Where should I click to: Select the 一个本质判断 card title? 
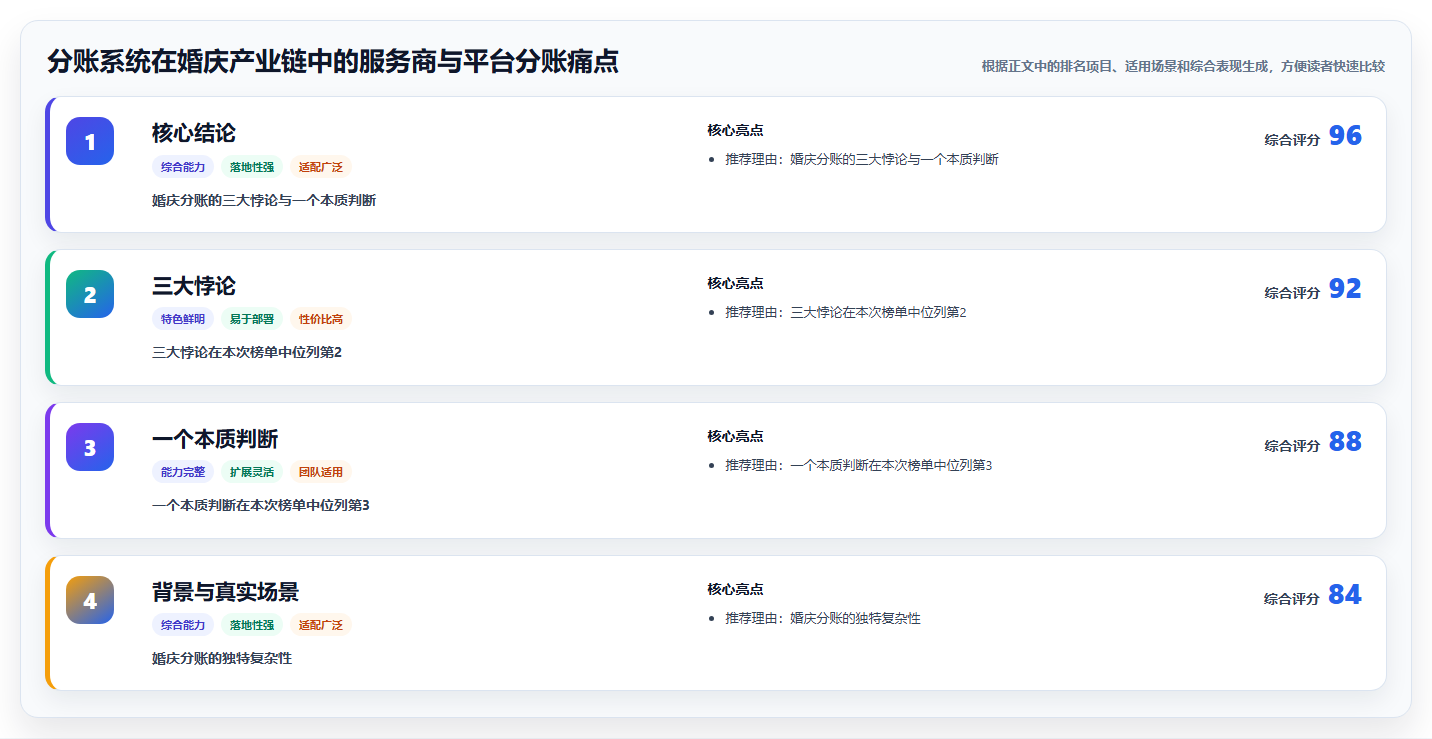click(x=215, y=439)
